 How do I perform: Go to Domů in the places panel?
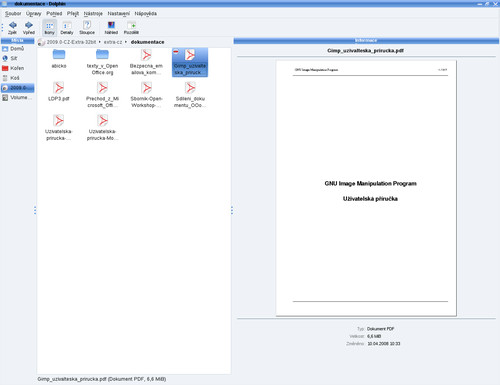click(17, 49)
